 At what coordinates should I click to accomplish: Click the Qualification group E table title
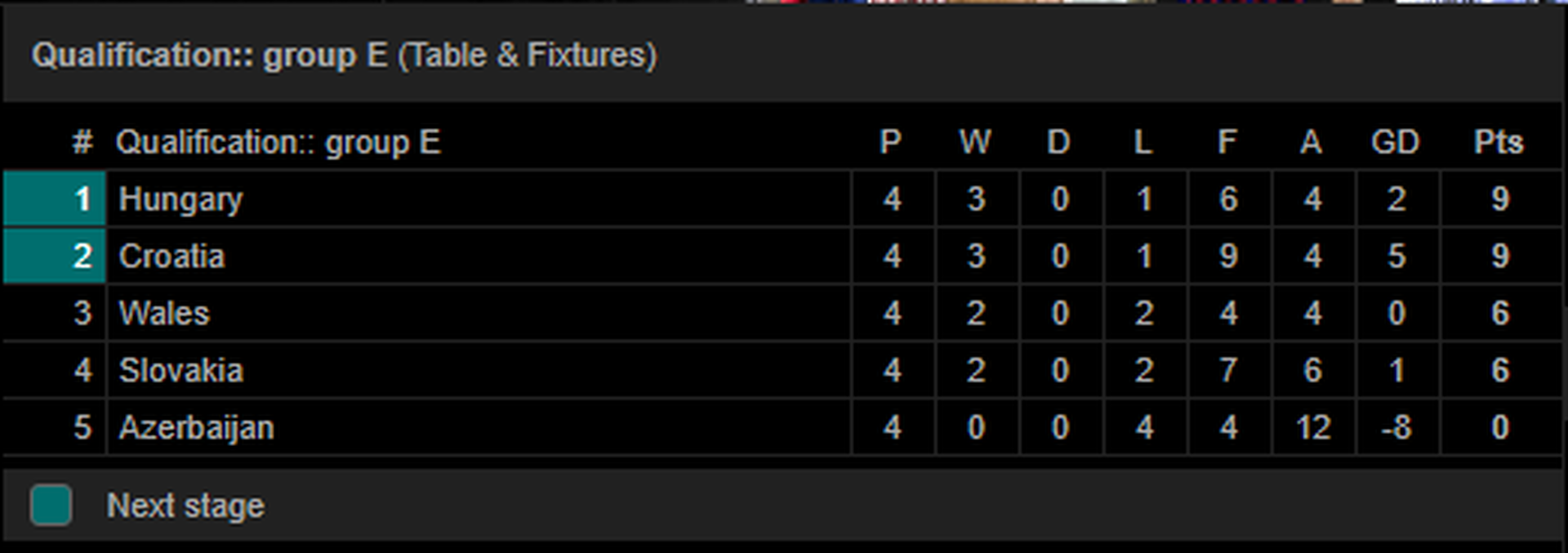344,55
